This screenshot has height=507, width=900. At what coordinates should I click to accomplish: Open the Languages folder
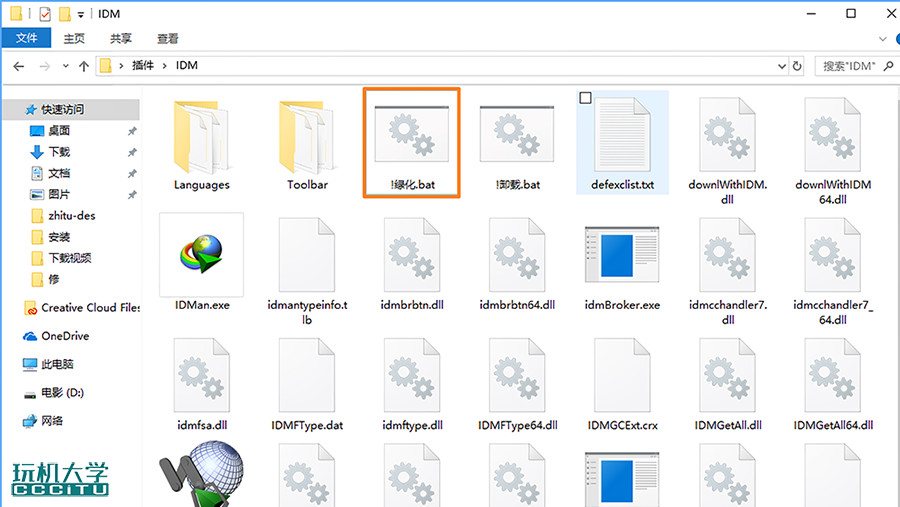pyautogui.click(x=201, y=140)
